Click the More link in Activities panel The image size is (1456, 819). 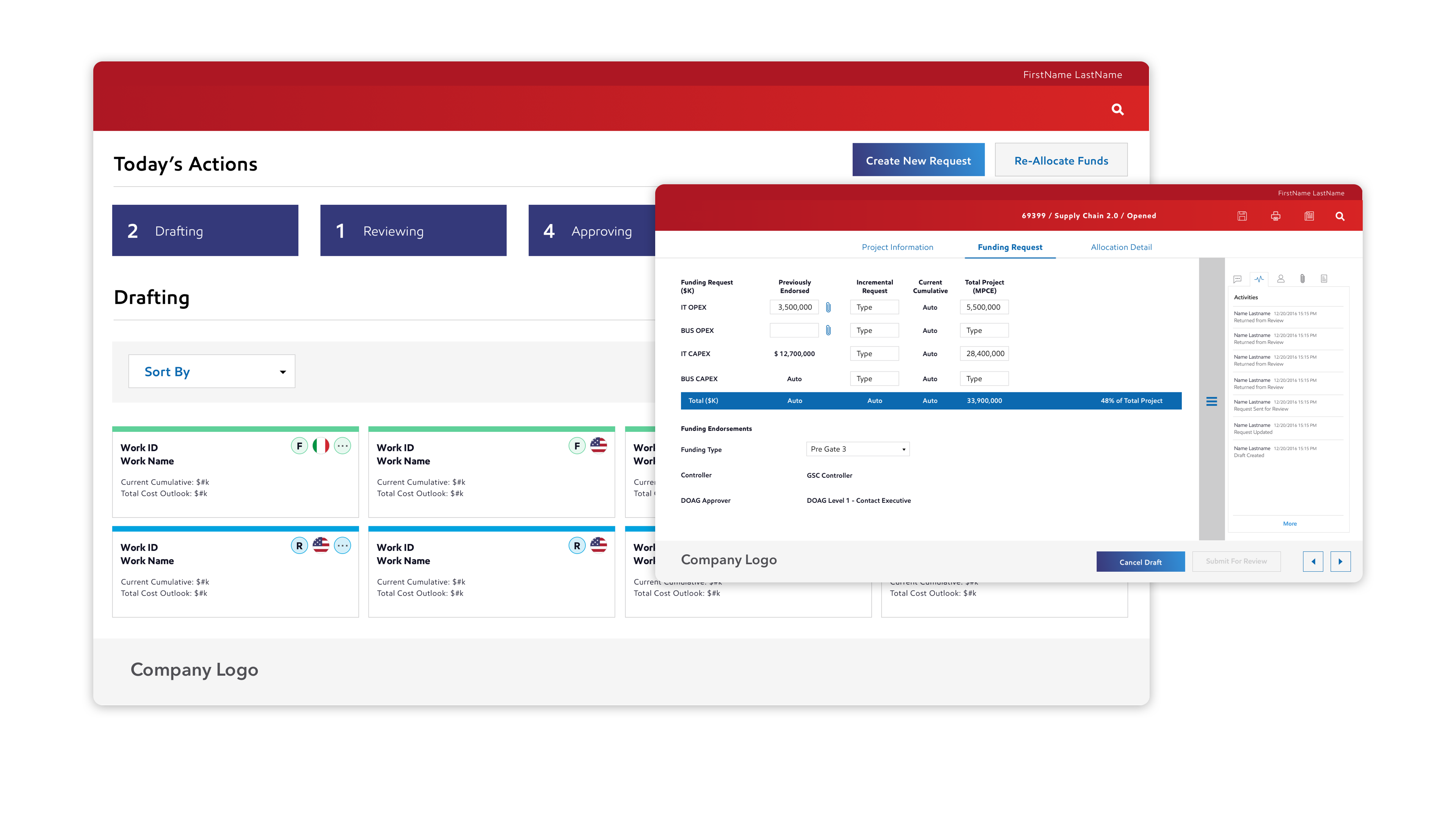[1289, 523]
